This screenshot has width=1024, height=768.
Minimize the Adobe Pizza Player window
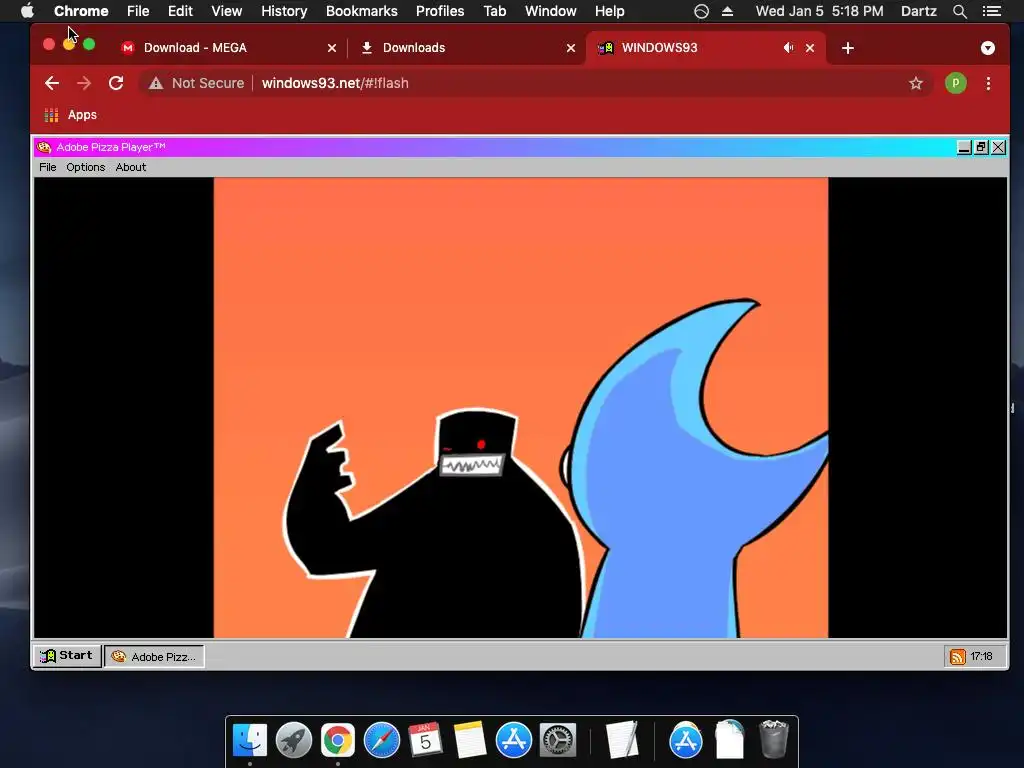(x=964, y=147)
